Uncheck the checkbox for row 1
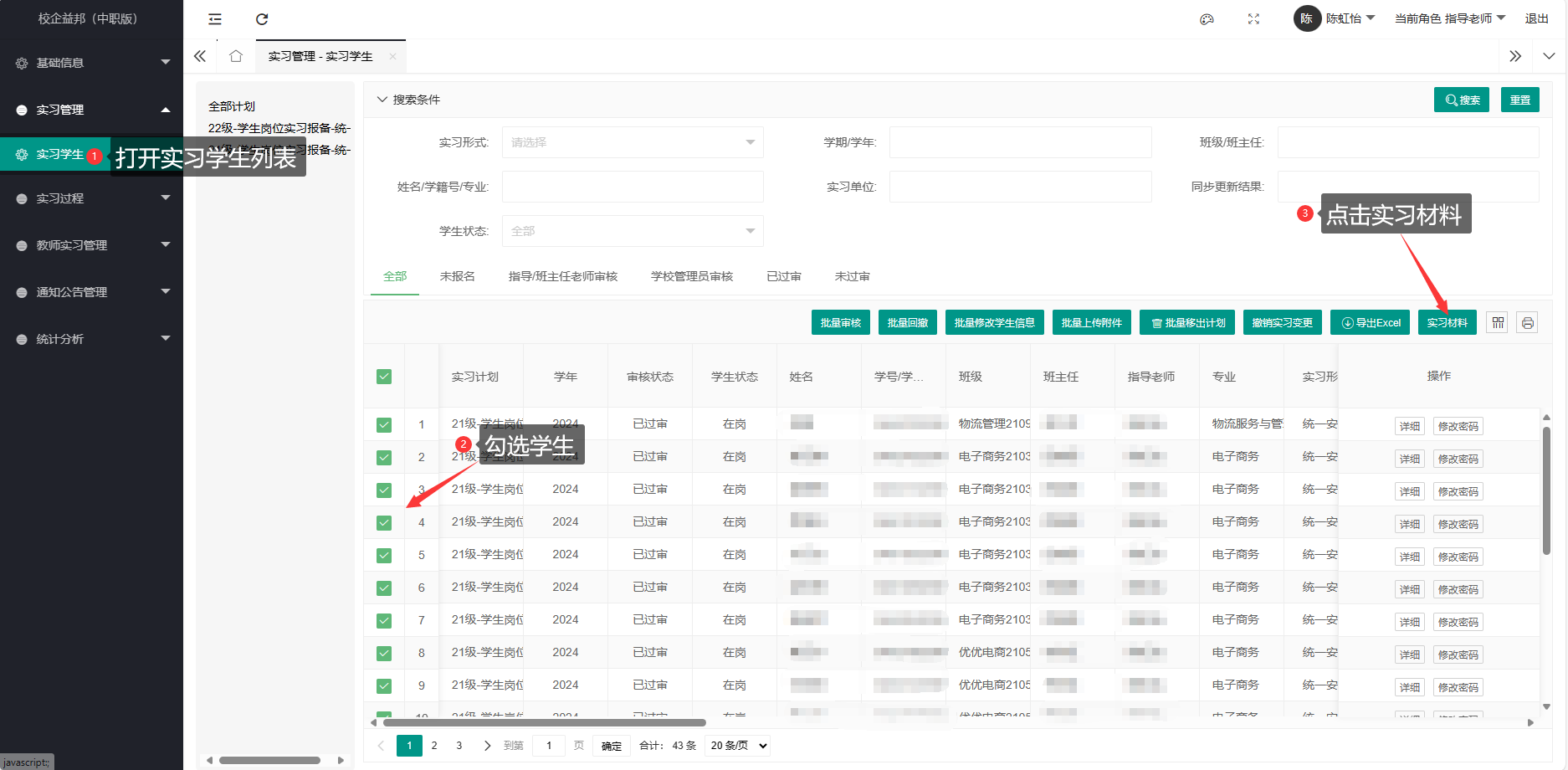 (x=384, y=424)
